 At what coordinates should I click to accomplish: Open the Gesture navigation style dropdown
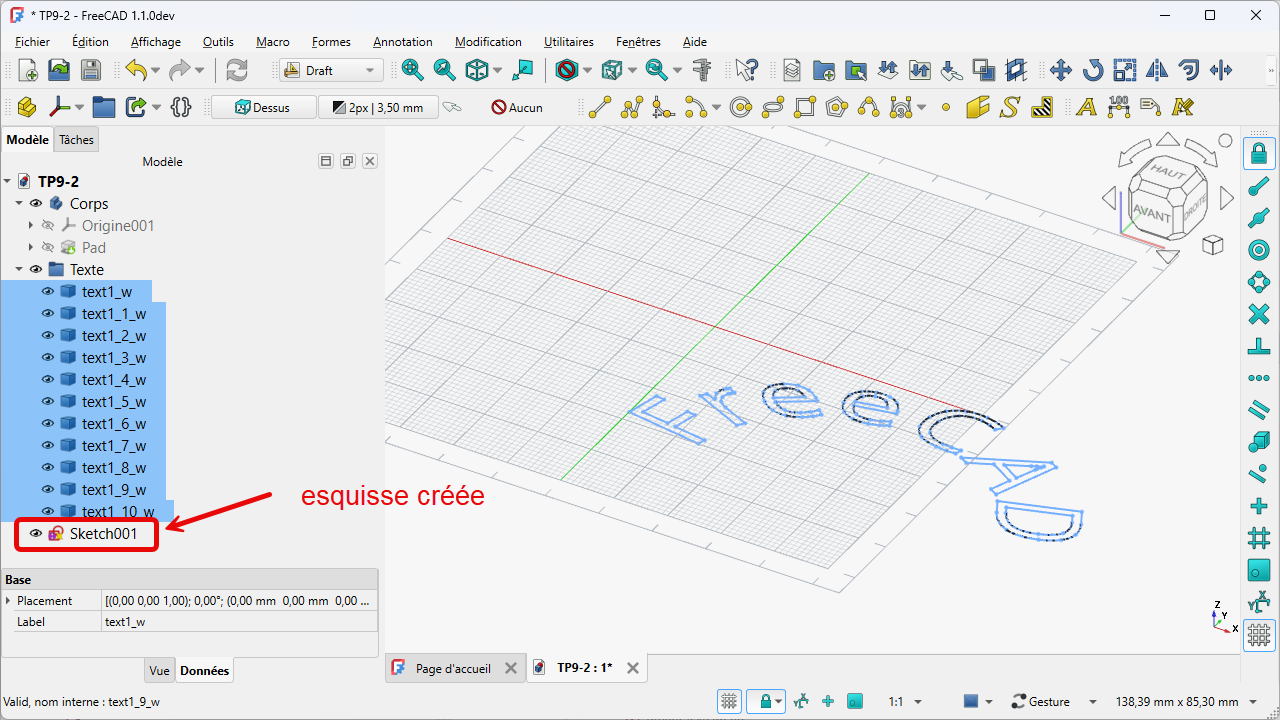pos(1050,702)
